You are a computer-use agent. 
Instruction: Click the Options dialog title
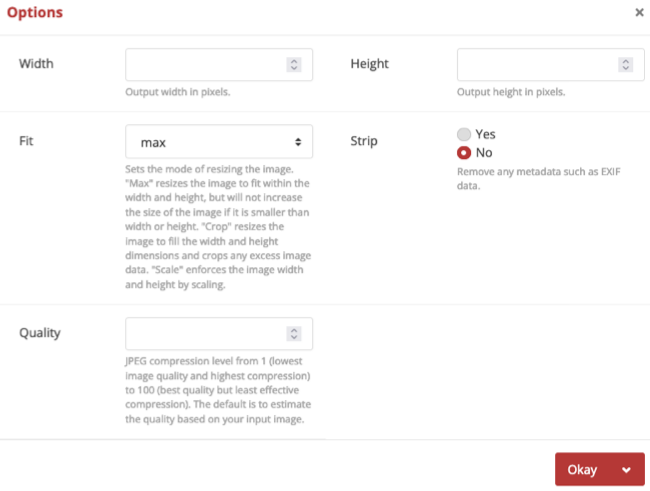[x=35, y=13]
